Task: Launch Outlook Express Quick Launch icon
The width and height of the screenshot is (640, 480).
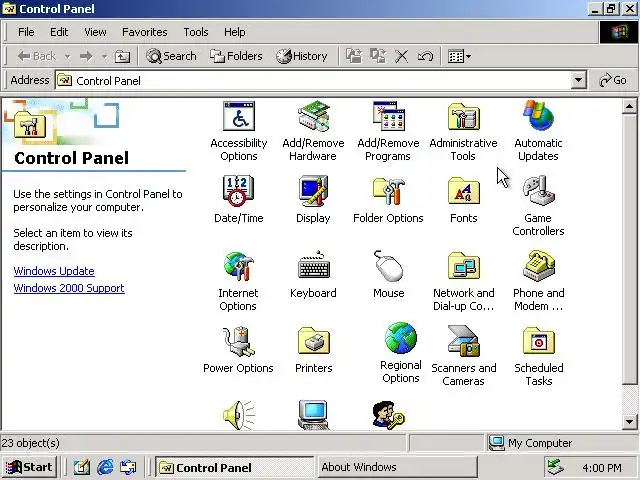Action: pos(128,467)
